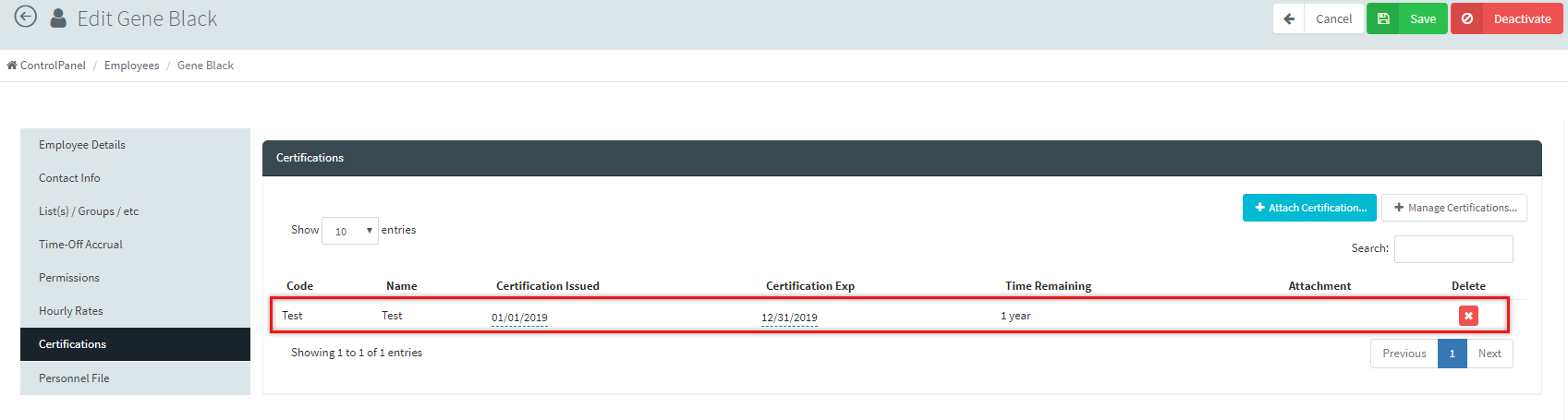Select the Certifications sidebar item
Viewport: 1568px width, 420px height.
click(135, 344)
